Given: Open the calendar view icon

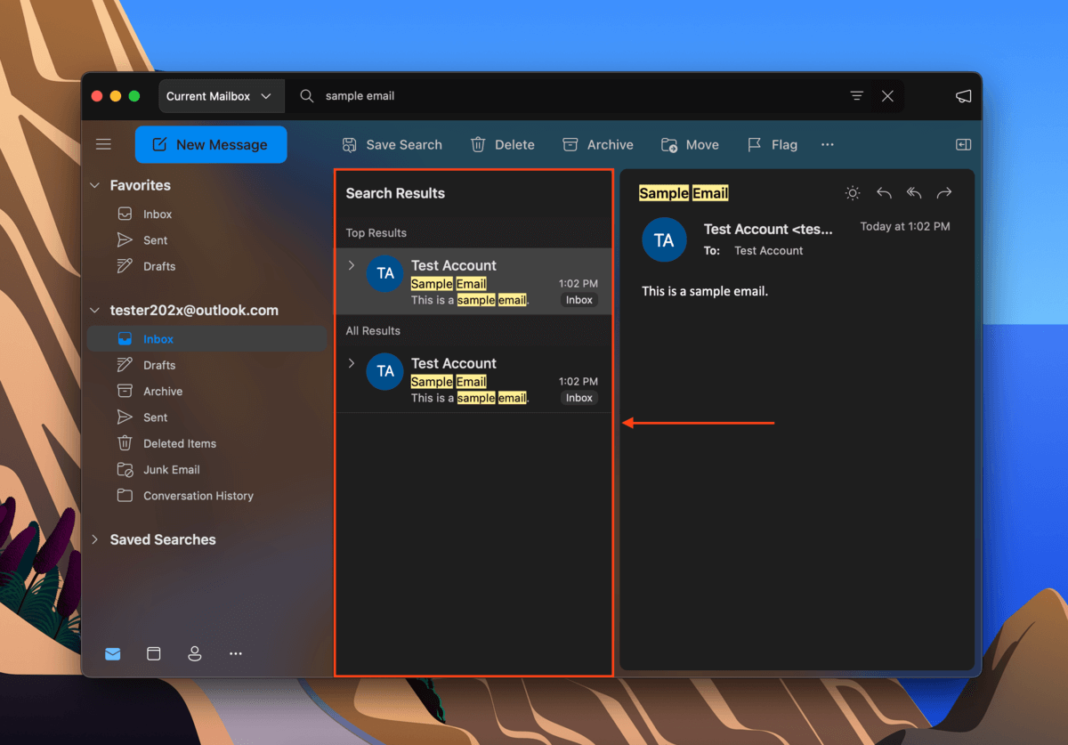Looking at the screenshot, I should 153,653.
